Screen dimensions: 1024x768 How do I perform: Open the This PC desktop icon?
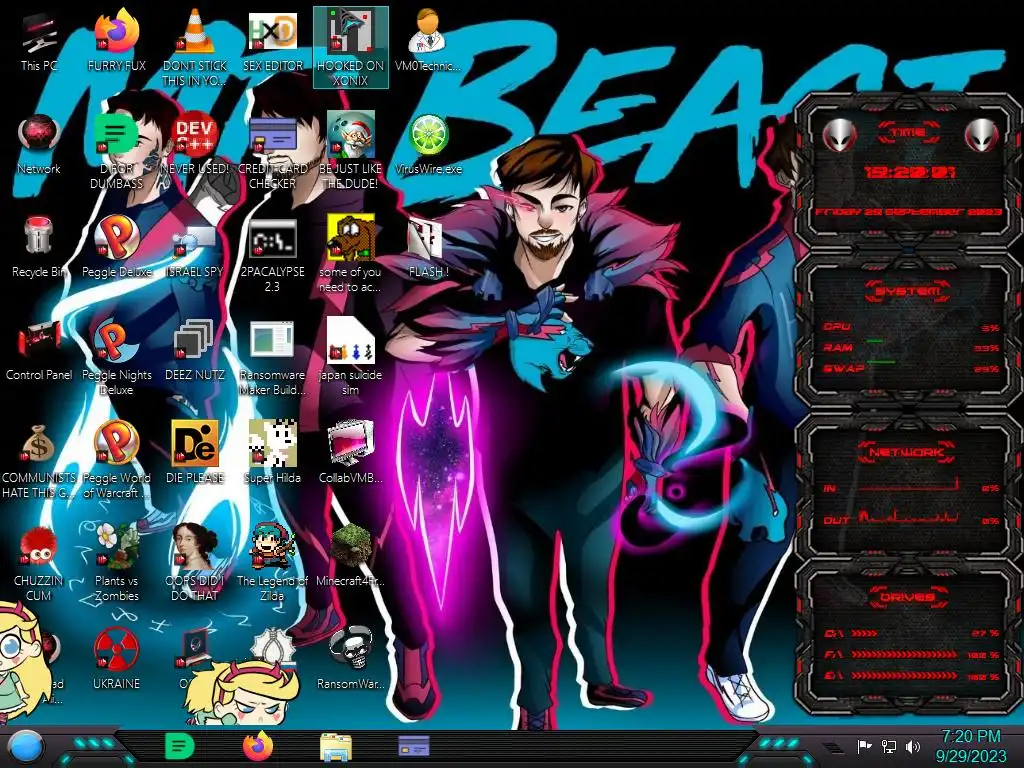pyautogui.click(x=39, y=41)
